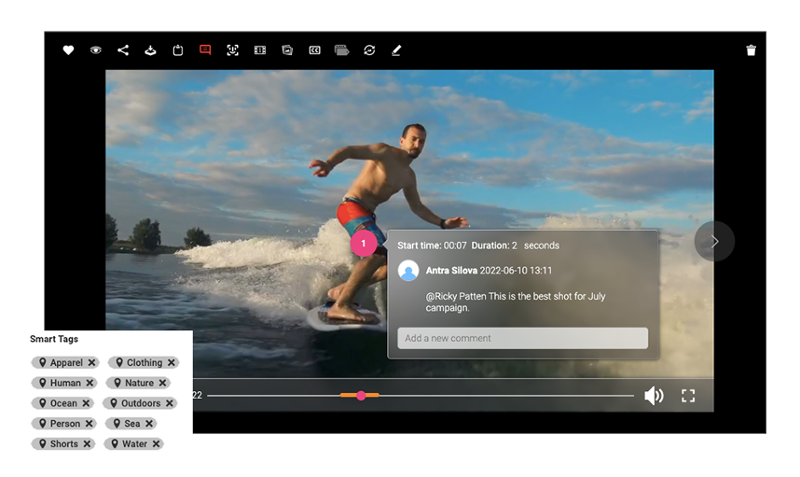This screenshot has height=477, width=800.
Task: Open the share icon in toolbar
Action: coord(123,50)
